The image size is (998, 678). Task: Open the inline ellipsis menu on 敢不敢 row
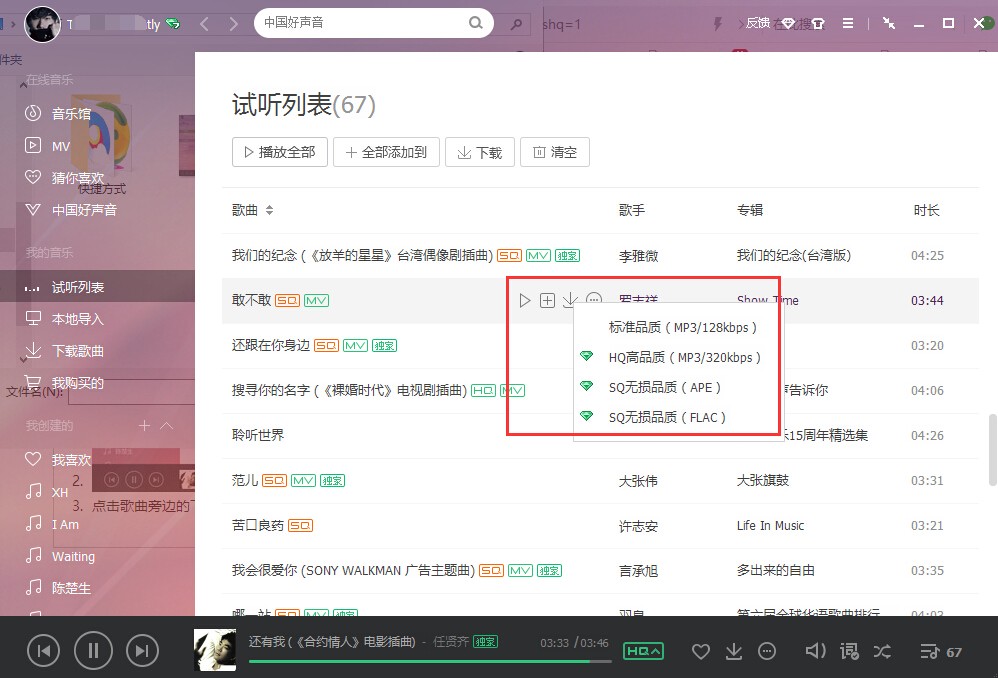[x=594, y=299]
